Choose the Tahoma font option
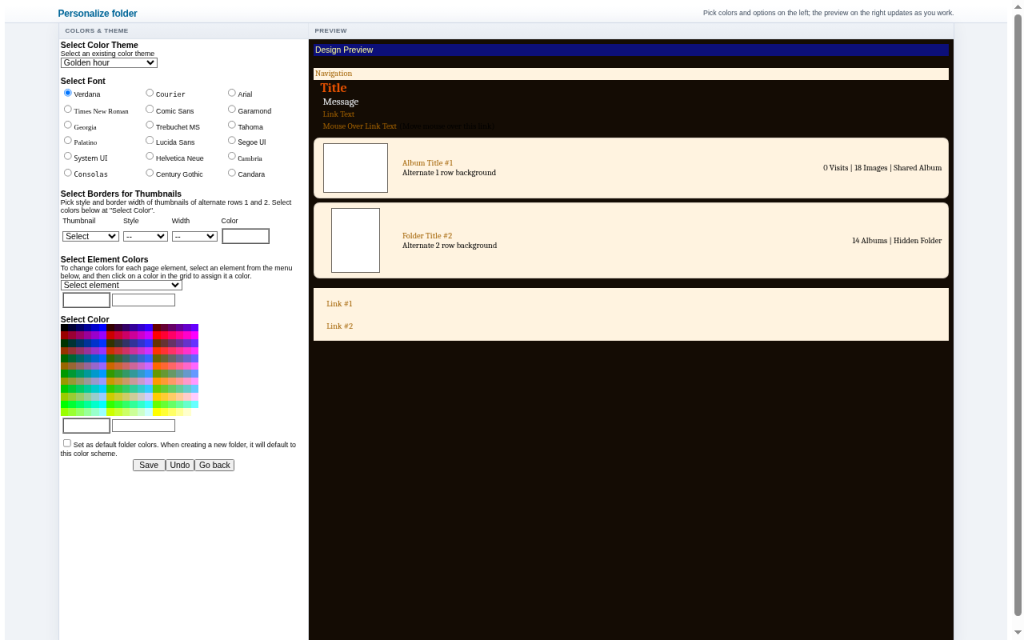The width and height of the screenshot is (1024, 640). point(232,125)
